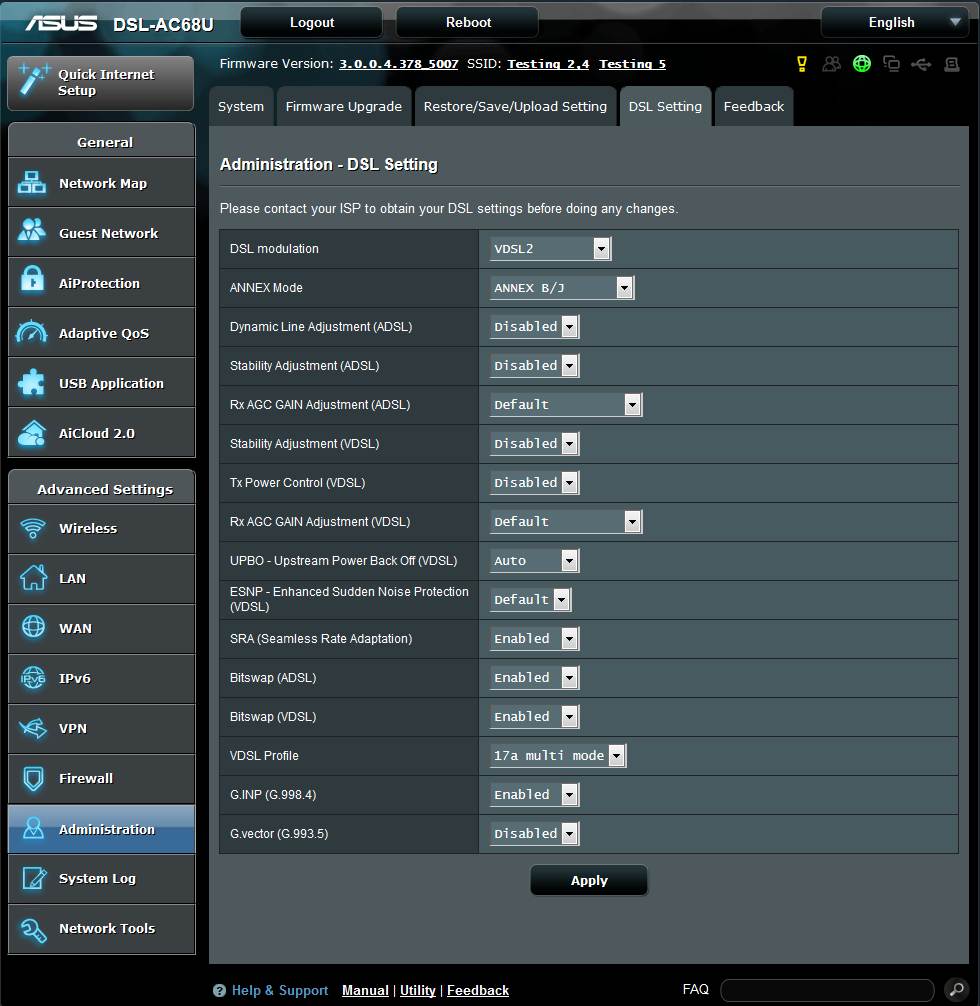Click the Firewall shield icon
This screenshot has width=980, height=1006.
point(33,778)
